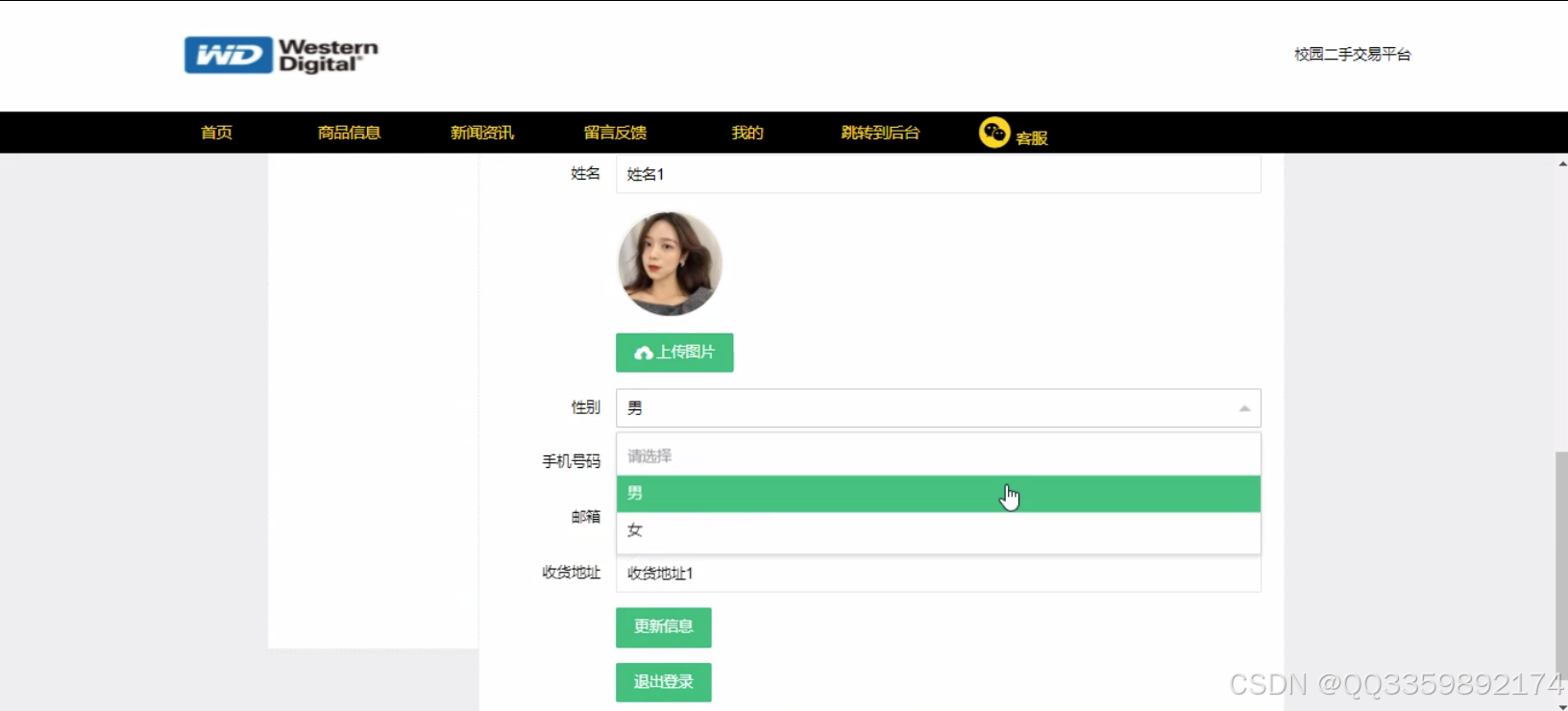Click the WeChat customer service icon
The height and width of the screenshot is (711, 1568).
point(994,133)
